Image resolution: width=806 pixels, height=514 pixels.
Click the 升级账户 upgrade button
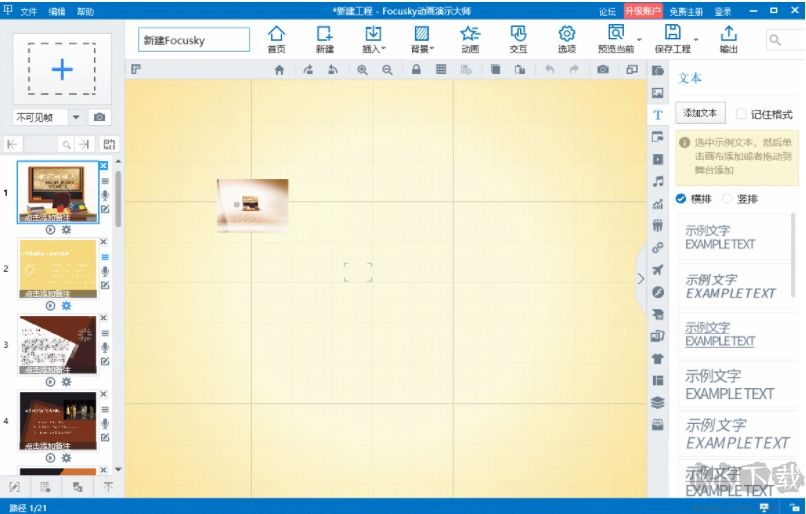tap(643, 11)
